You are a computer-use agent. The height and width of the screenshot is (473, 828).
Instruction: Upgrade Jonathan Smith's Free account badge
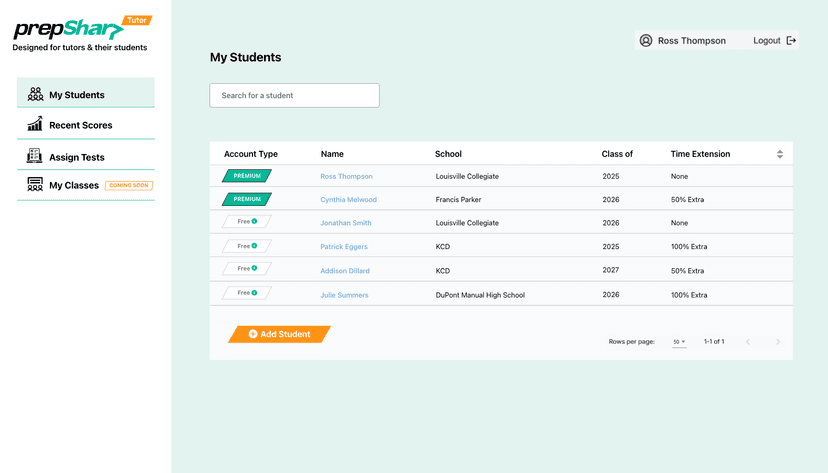pyautogui.click(x=246, y=222)
